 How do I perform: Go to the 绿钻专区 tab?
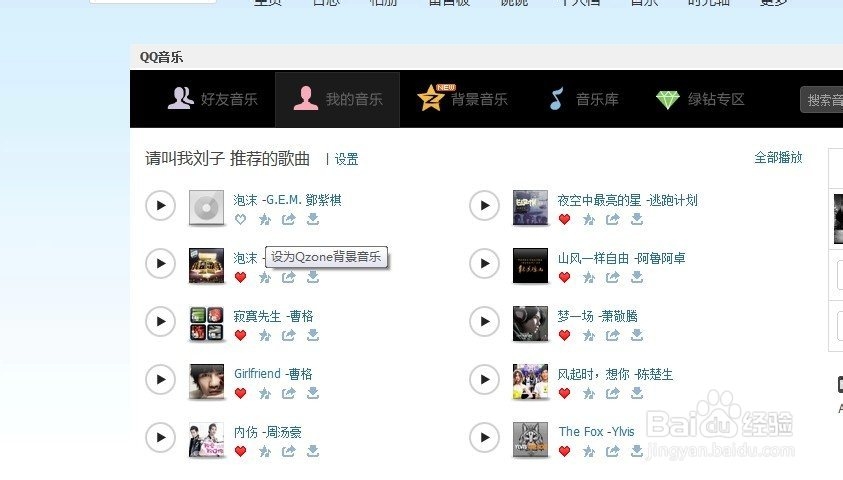coord(700,99)
